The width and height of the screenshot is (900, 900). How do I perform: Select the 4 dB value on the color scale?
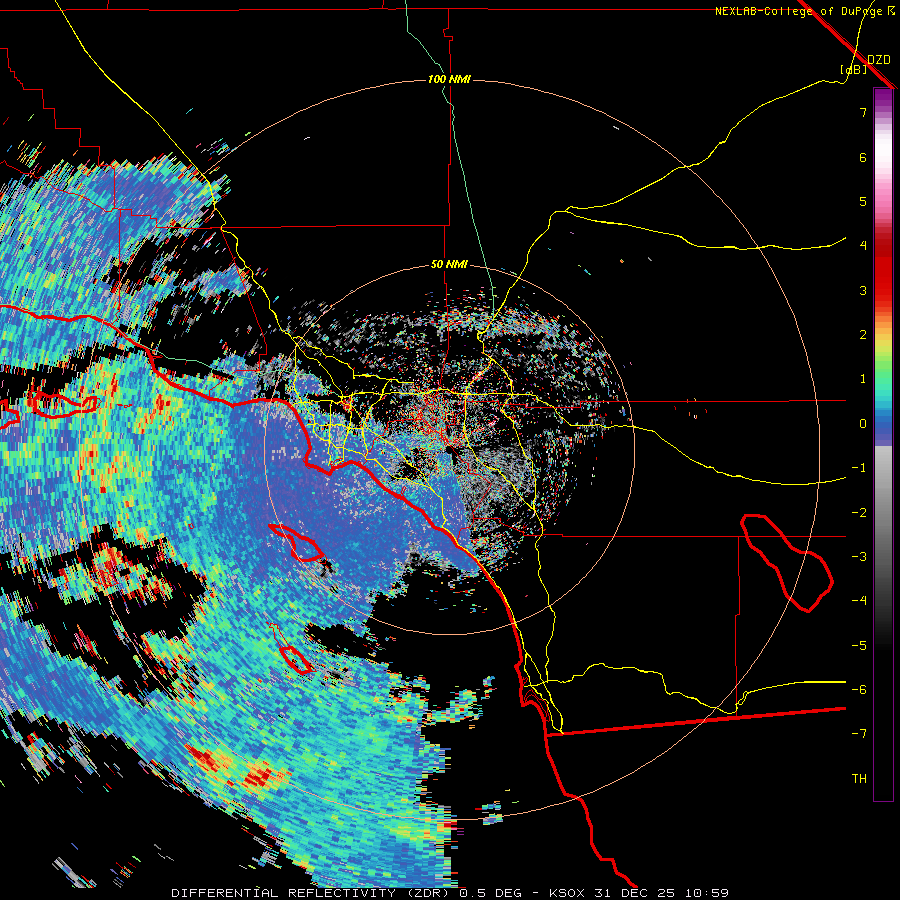pos(863,246)
